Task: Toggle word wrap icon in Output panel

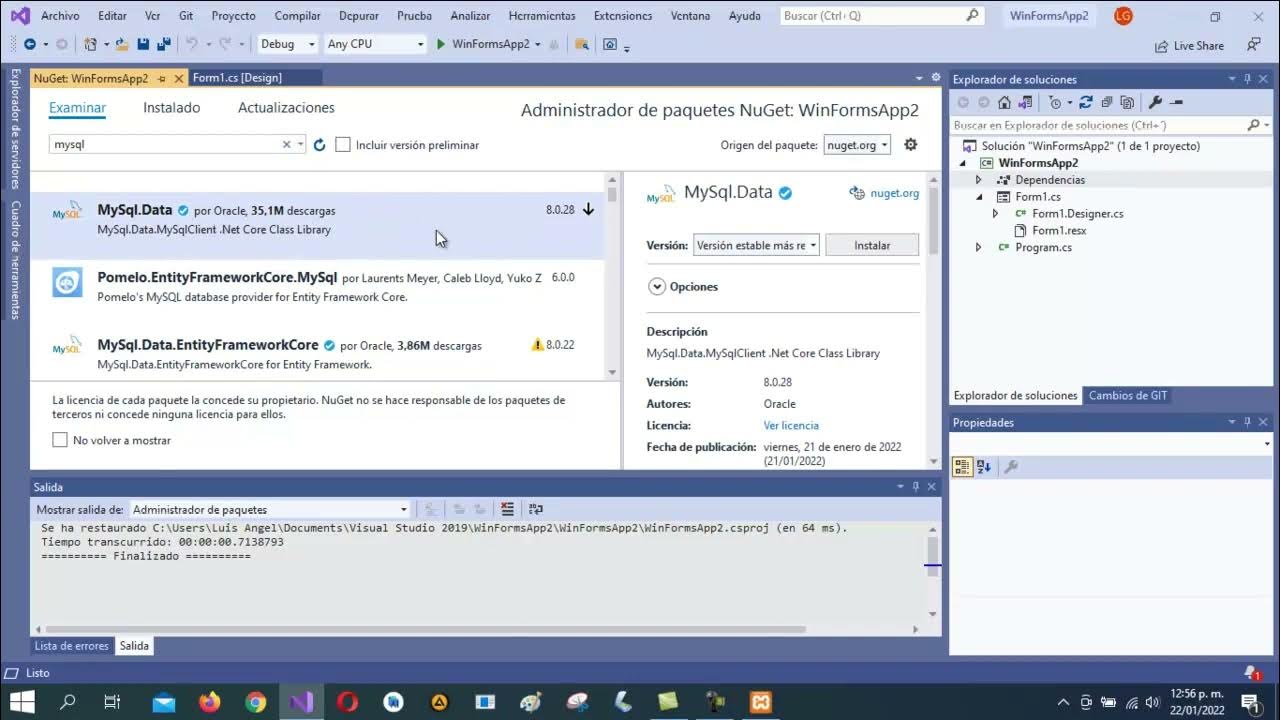Action: pyautogui.click(x=536, y=509)
